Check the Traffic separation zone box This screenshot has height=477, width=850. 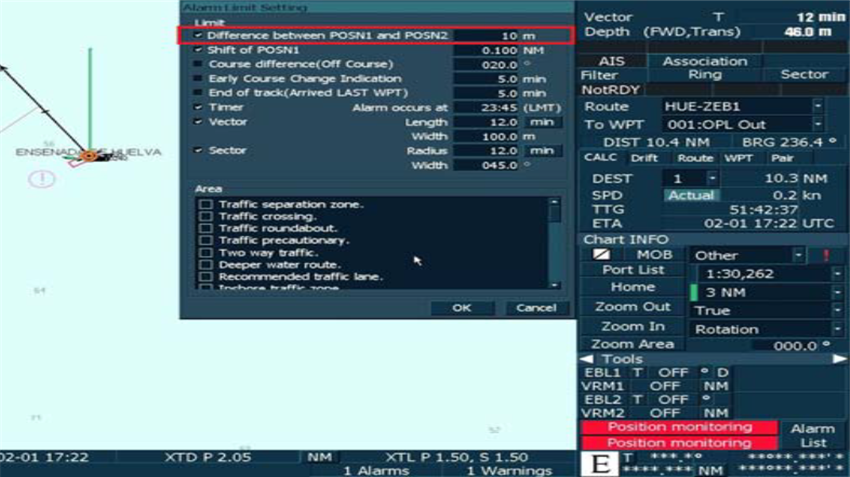(x=206, y=205)
